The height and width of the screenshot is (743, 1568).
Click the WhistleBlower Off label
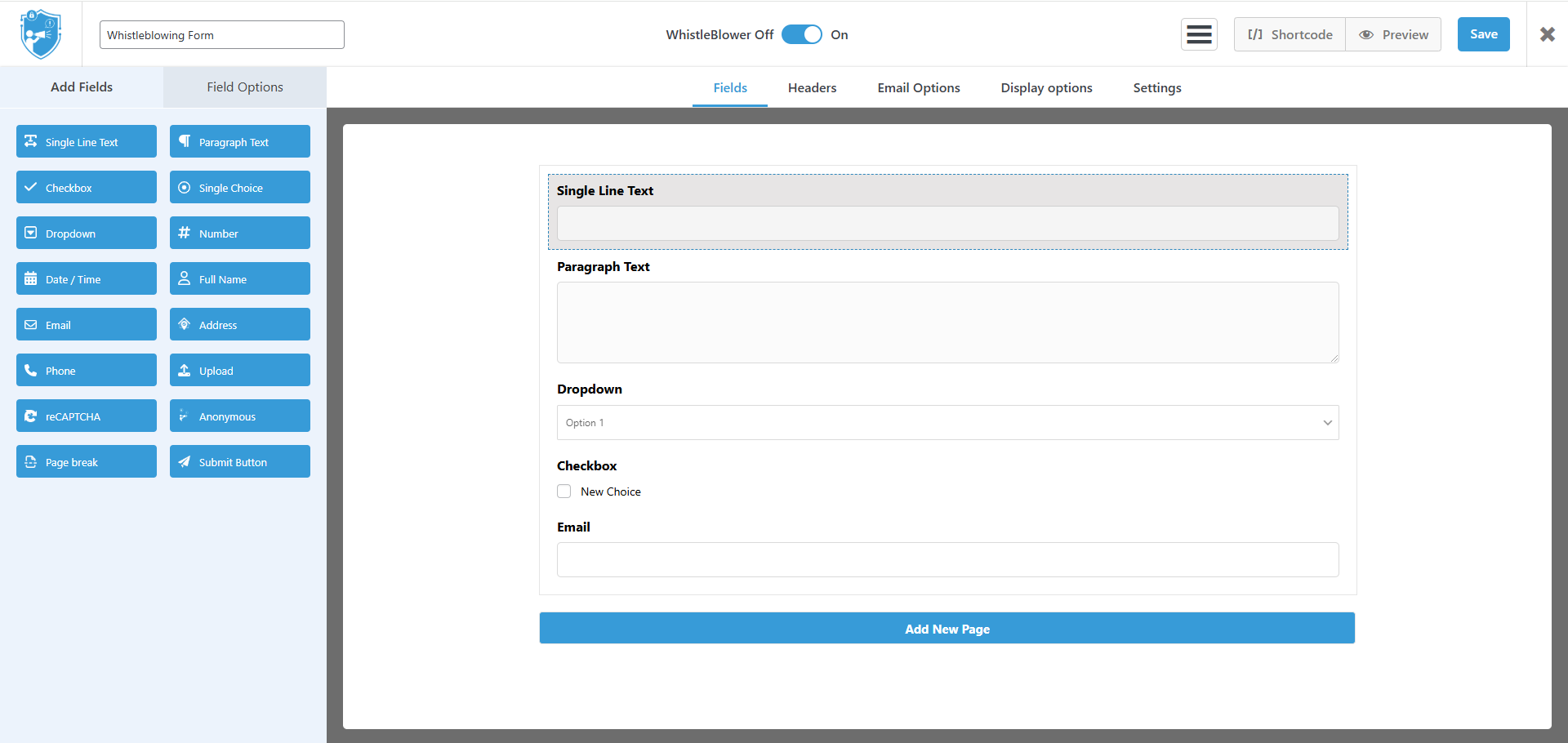pos(719,34)
